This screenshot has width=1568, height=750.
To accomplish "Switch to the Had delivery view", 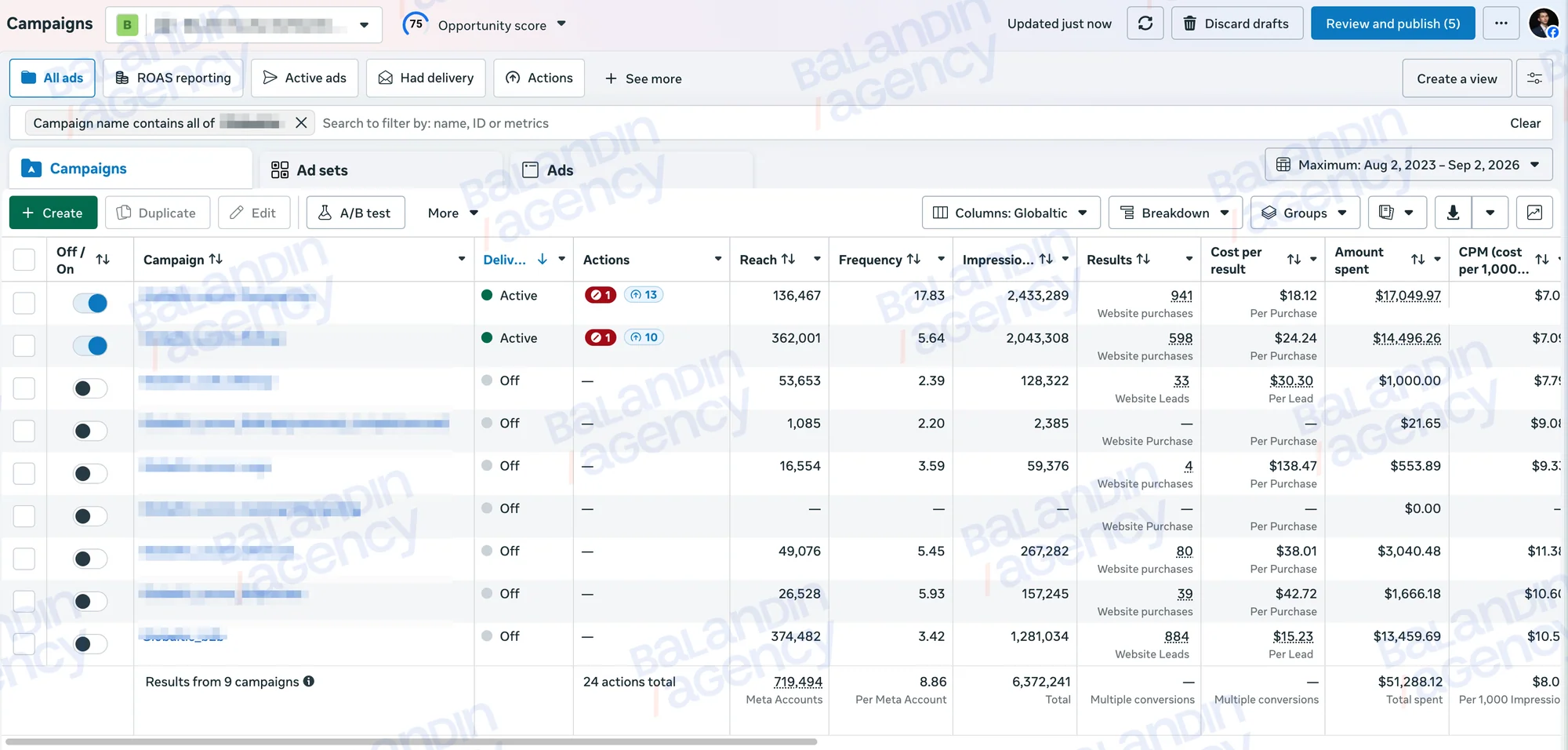I will pos(426,78).
